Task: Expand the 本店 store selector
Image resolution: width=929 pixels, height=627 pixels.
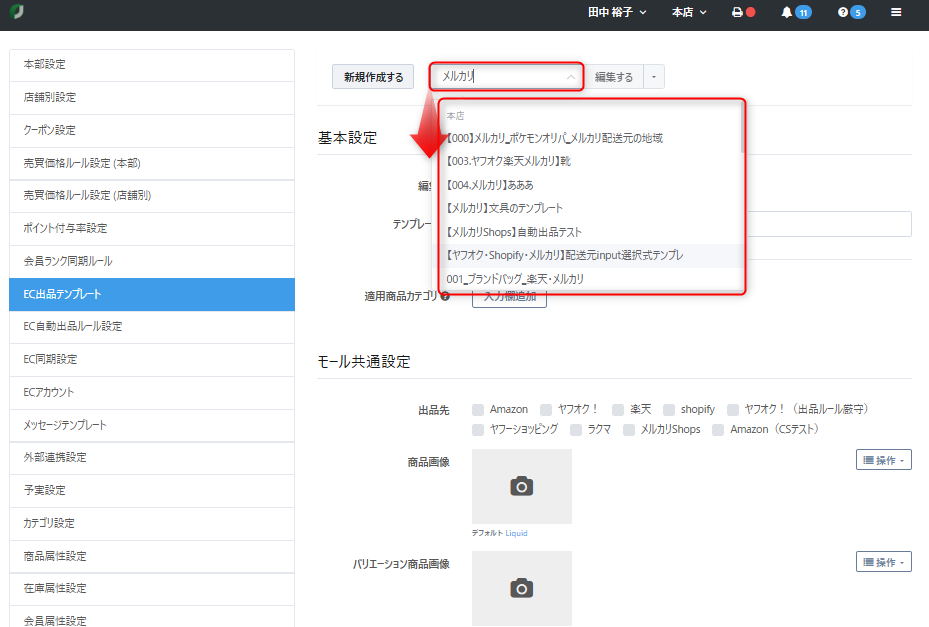Action: click(x=689, y=12)
